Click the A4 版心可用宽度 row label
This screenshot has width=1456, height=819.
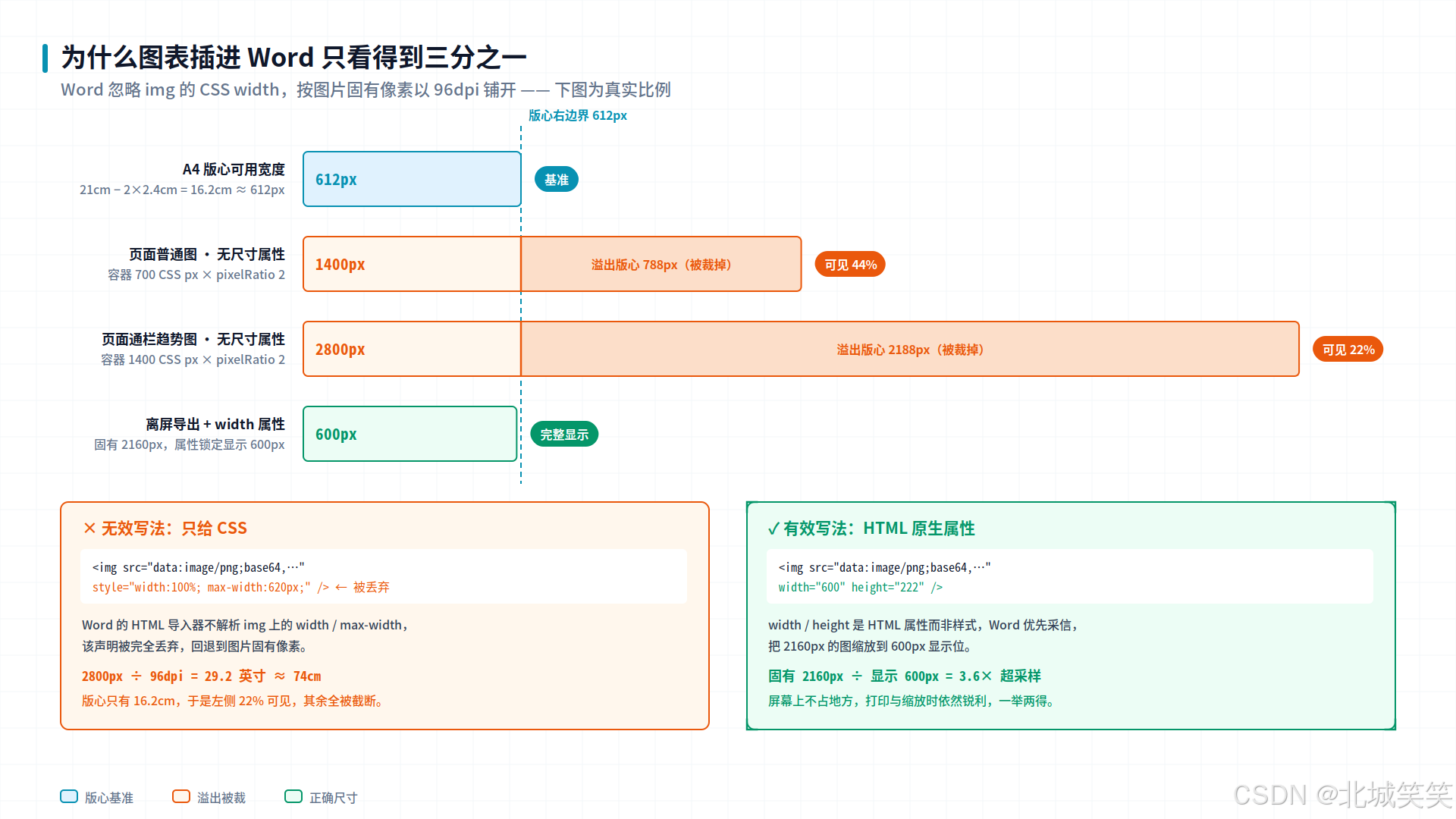[234, 169]
